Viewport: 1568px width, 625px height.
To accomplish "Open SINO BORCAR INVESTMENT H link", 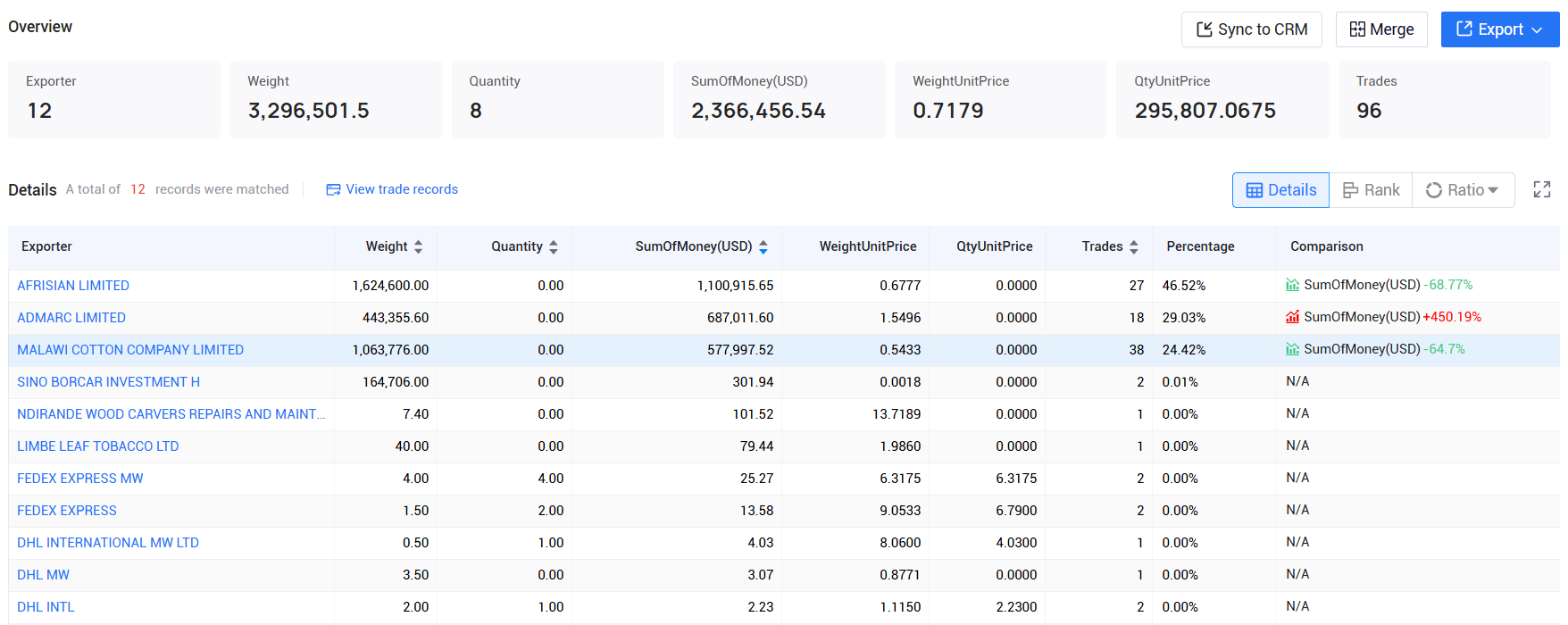I will (x=108, y=382).
